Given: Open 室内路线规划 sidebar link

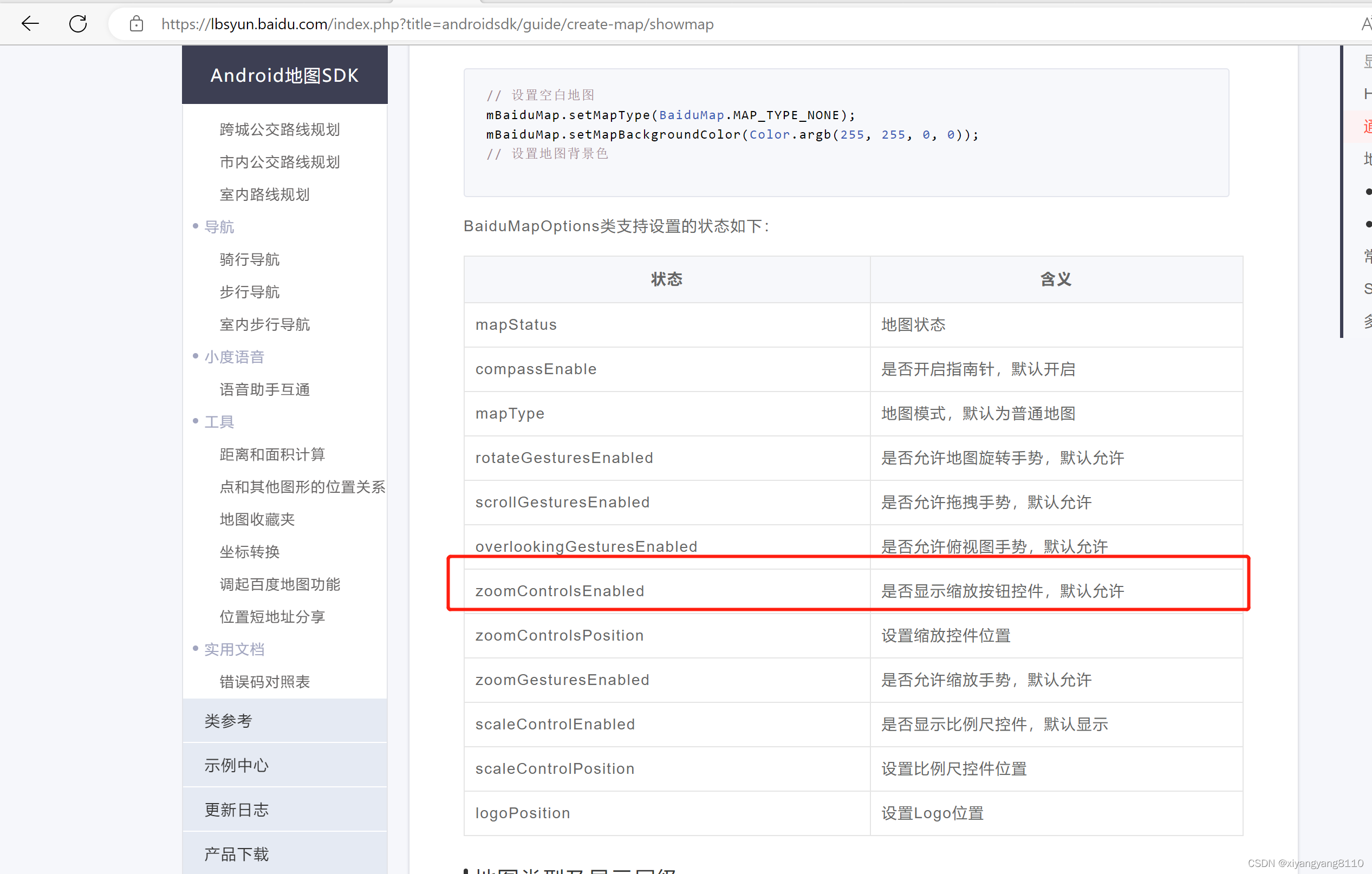Looking at the screenshot, I should point(264,194).
